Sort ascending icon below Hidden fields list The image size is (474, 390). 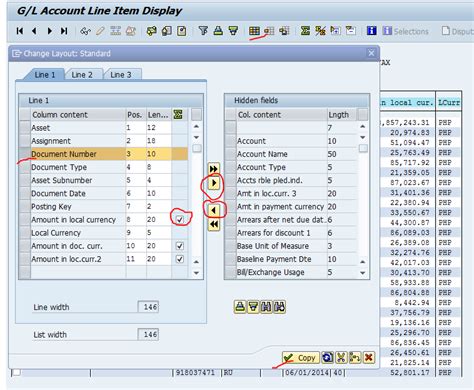pos(240,307)
